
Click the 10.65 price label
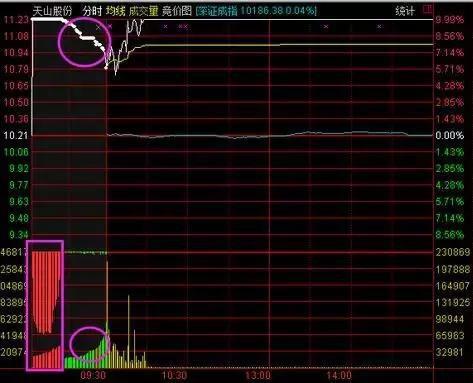click(16, 86)
